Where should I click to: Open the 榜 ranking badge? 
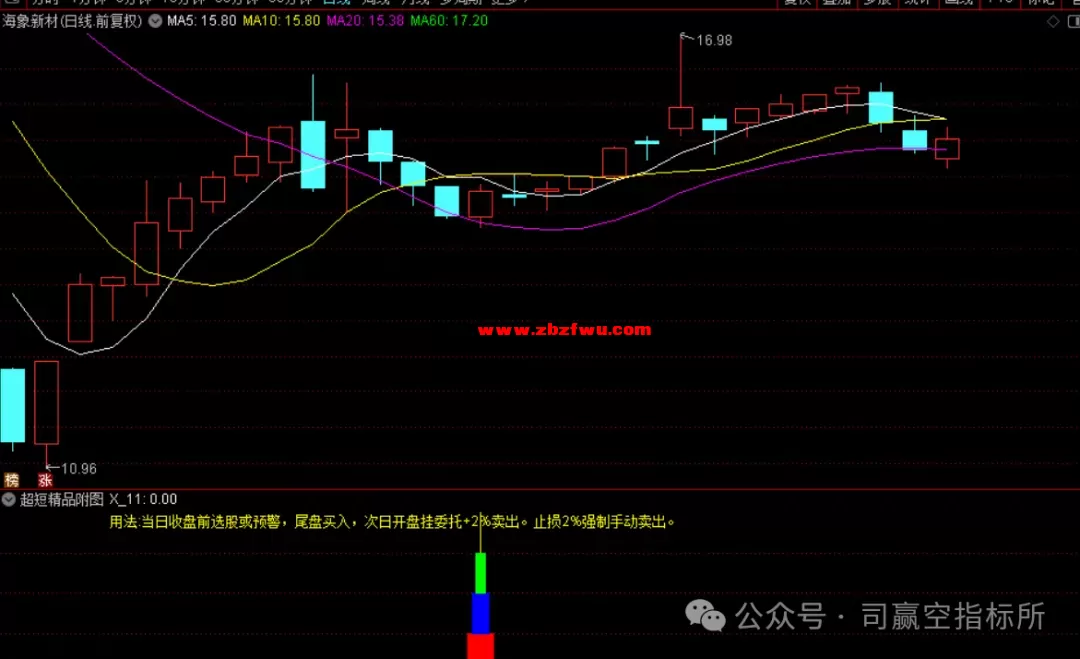pos(12,480)
